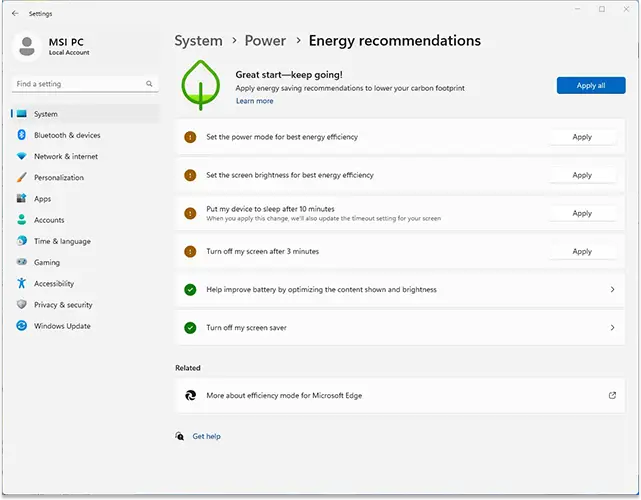This screenshot has width=641, height=500.
Task: Click the Personalization paintbrush icon
Action: click(21, 178)
